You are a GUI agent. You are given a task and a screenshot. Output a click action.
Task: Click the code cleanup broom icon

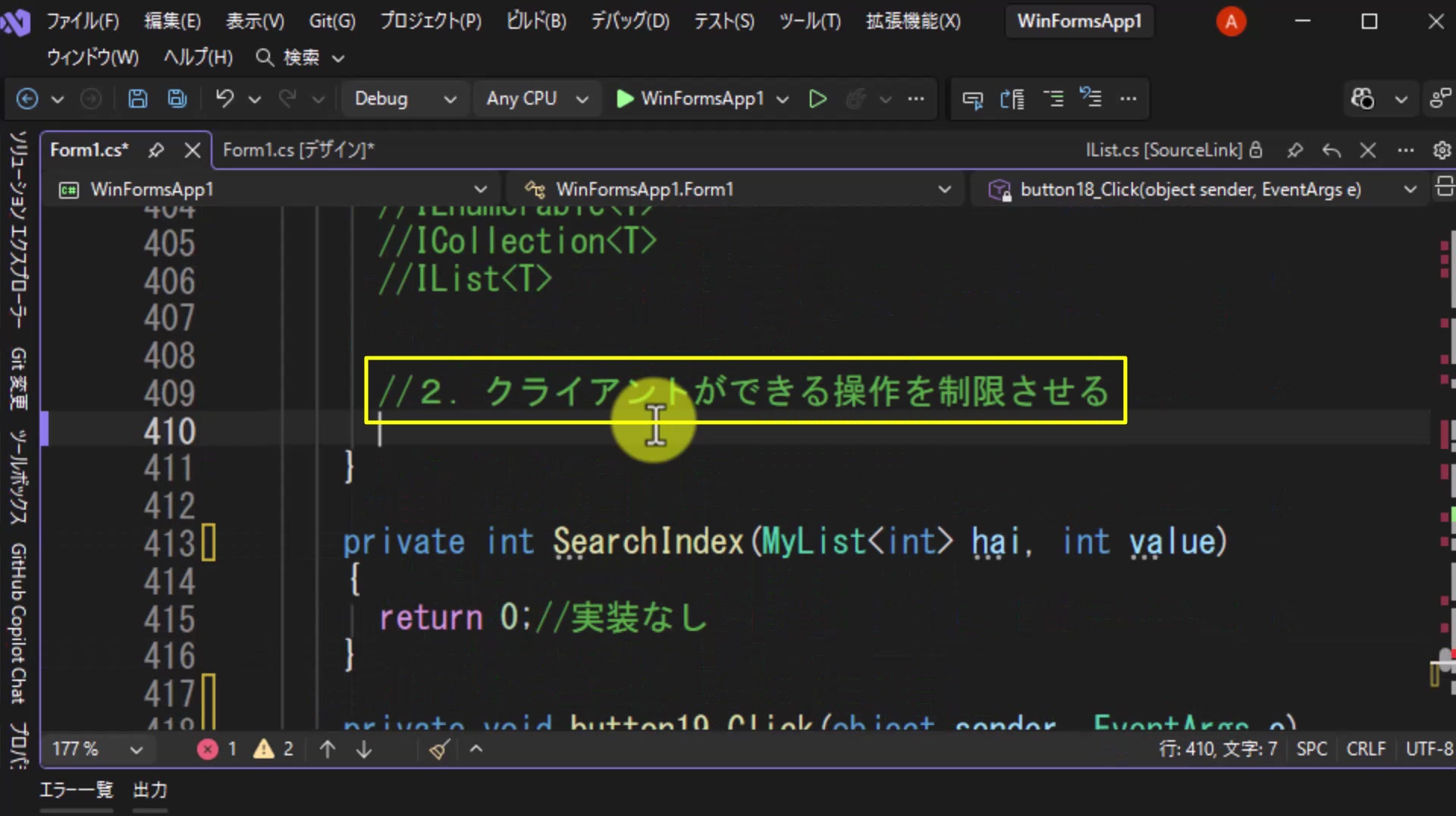[x=439, y=749]
